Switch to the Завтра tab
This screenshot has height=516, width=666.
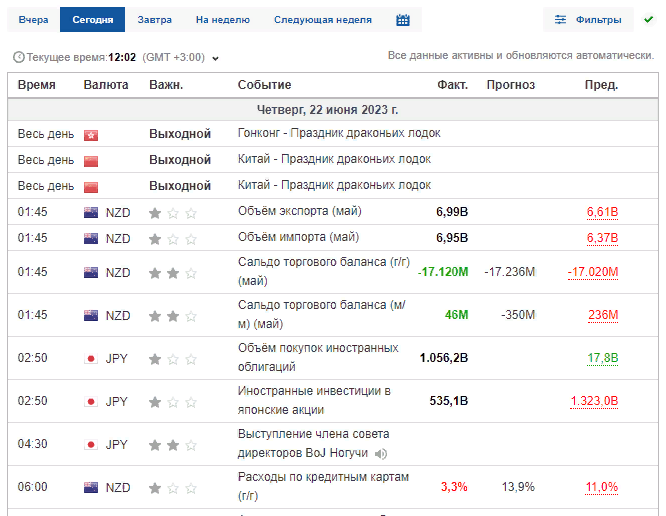click(154, 20)
